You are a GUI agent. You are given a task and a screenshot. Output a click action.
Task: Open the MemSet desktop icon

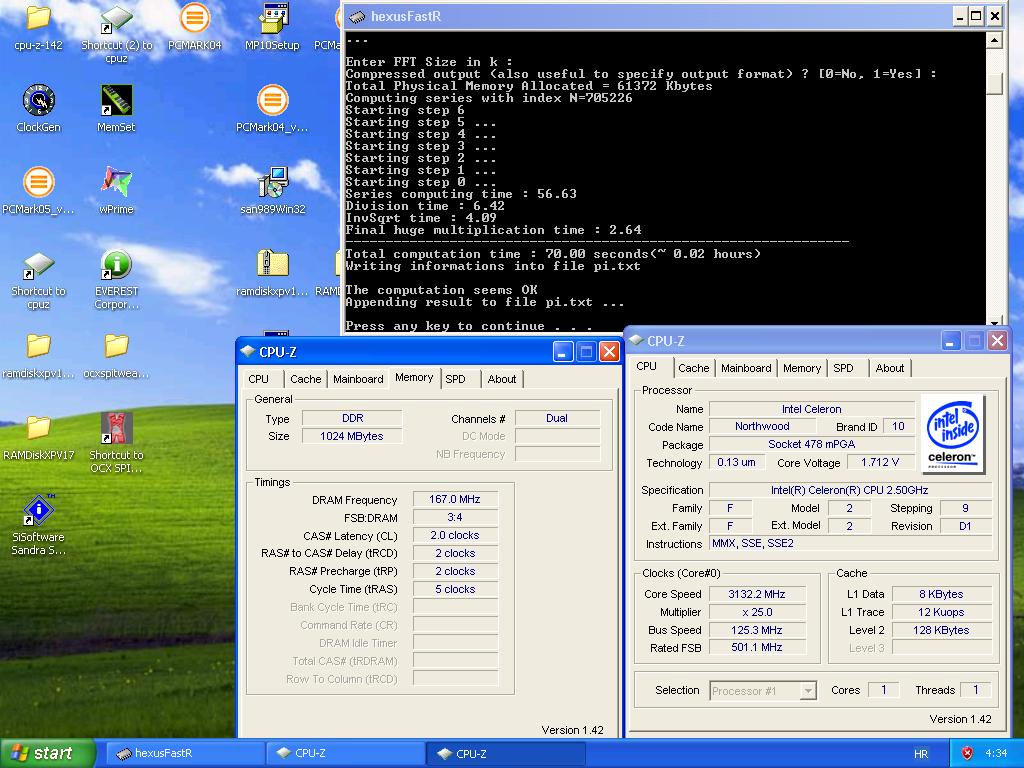pyautogui.click(x=116, y=101)
